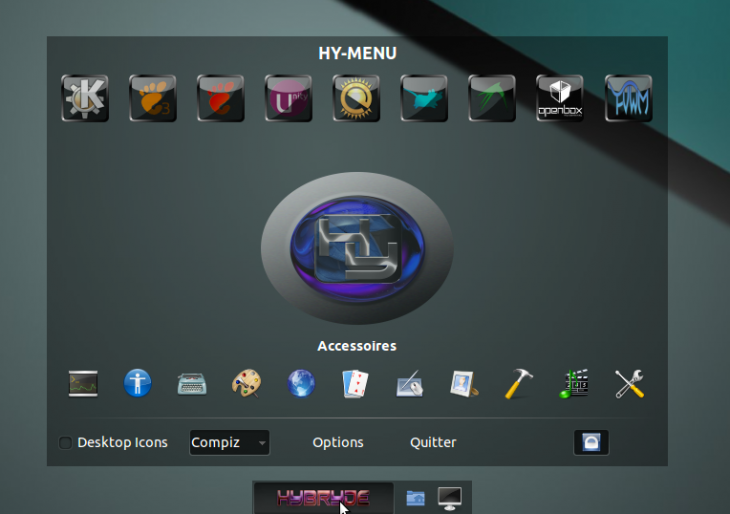Click the monitor icon in the bottom panel
Screen dimensions: 730x514
pos(450,497)
